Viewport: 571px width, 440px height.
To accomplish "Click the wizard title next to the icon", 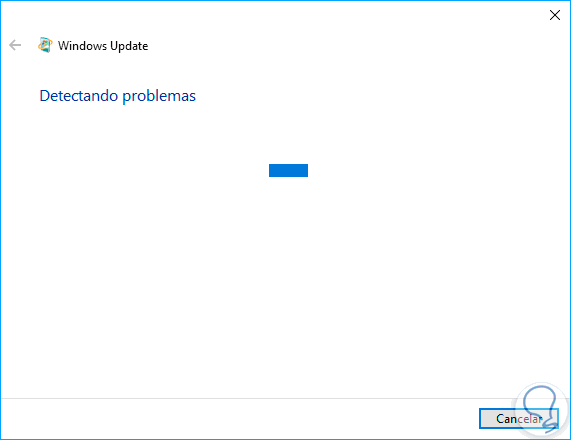I will pyautogui.click(x=103, y=46).
